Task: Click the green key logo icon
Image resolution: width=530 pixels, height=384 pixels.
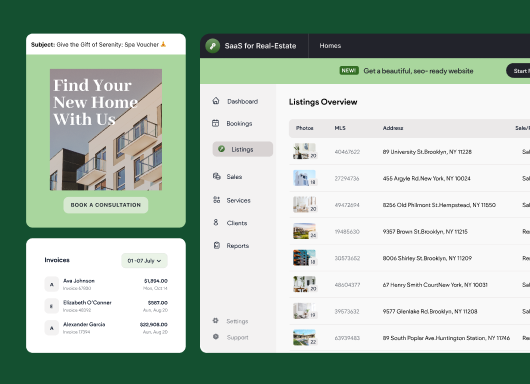Action: point(213,46)
